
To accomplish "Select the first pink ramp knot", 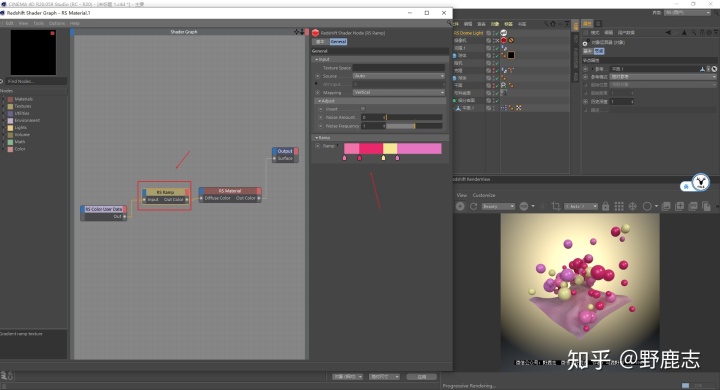I will (344, 158).
